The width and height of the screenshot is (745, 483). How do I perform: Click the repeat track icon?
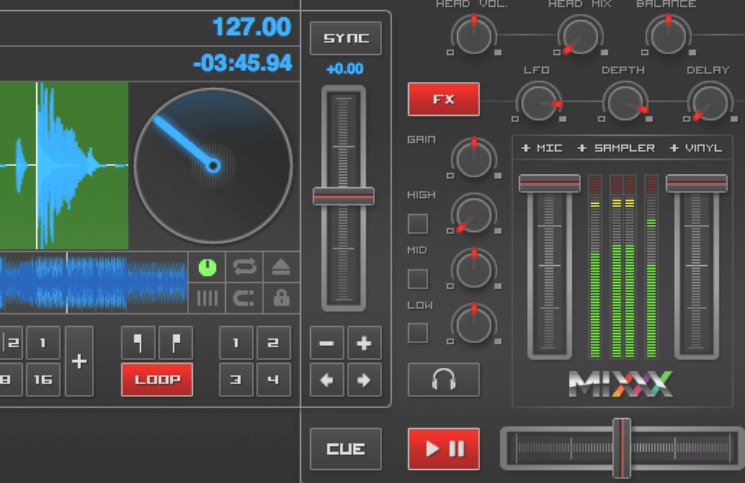(x=244, y=267)
